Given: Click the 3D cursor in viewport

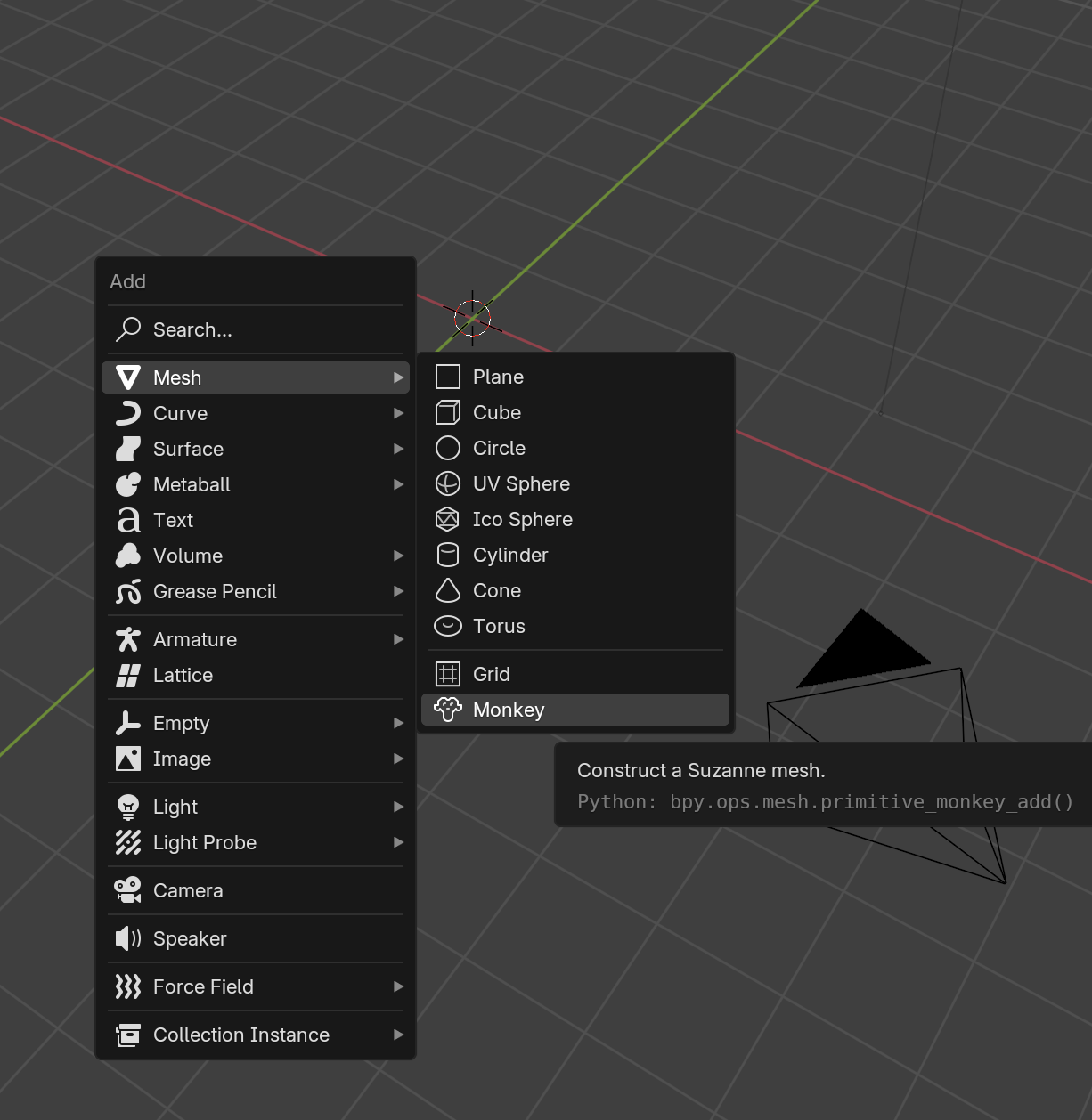Looking at the screenshot, I should [472, 318].
